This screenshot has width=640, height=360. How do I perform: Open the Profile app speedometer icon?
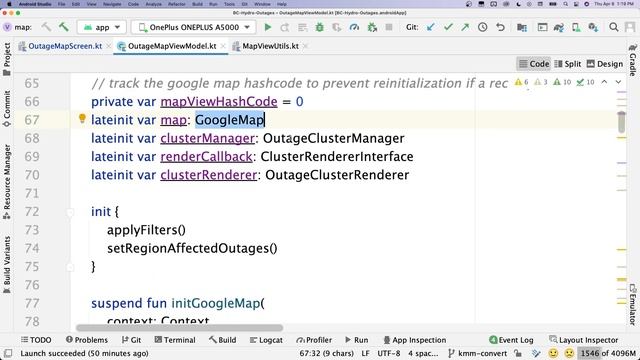click(x=354, y=27)
